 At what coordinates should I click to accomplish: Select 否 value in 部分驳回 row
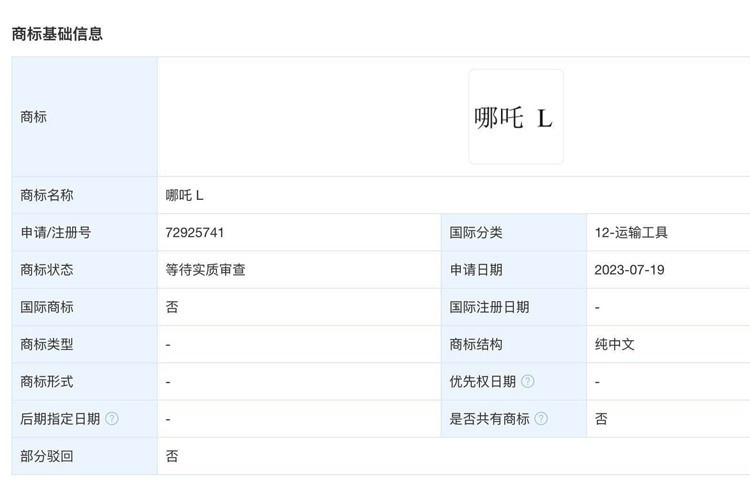click(172, 456)
